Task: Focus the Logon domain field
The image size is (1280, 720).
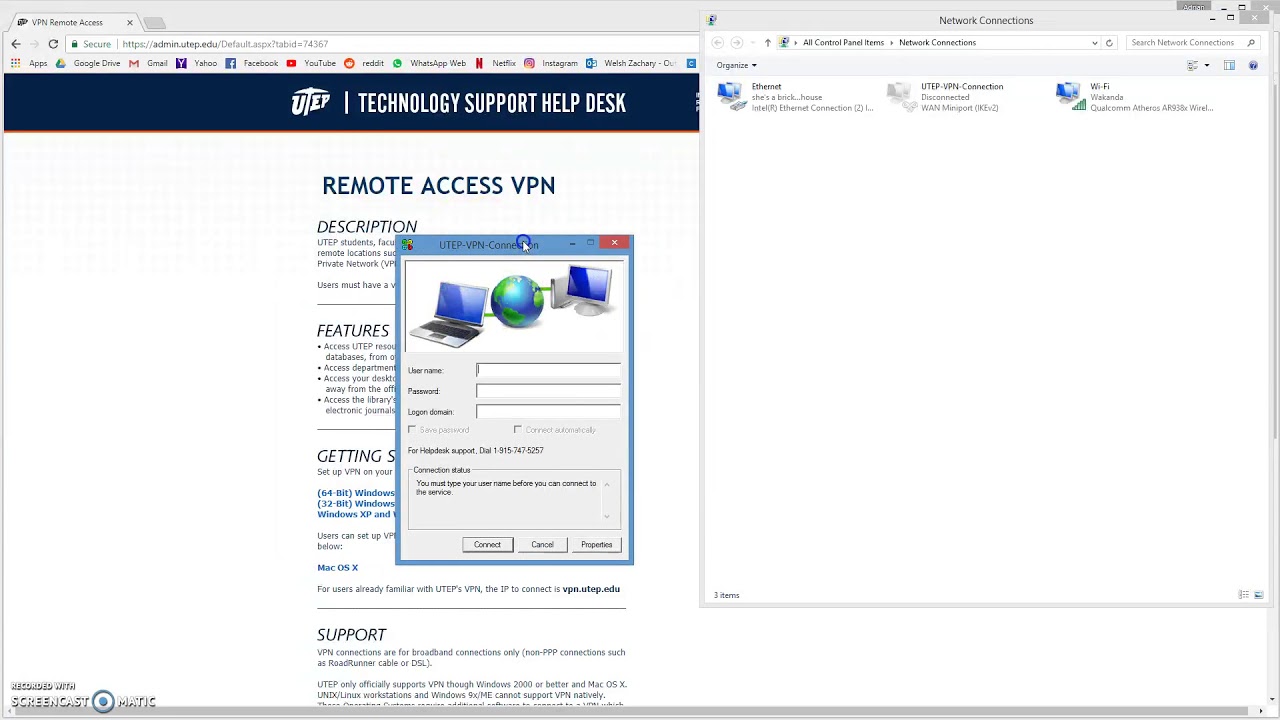Action: point(548,412)
